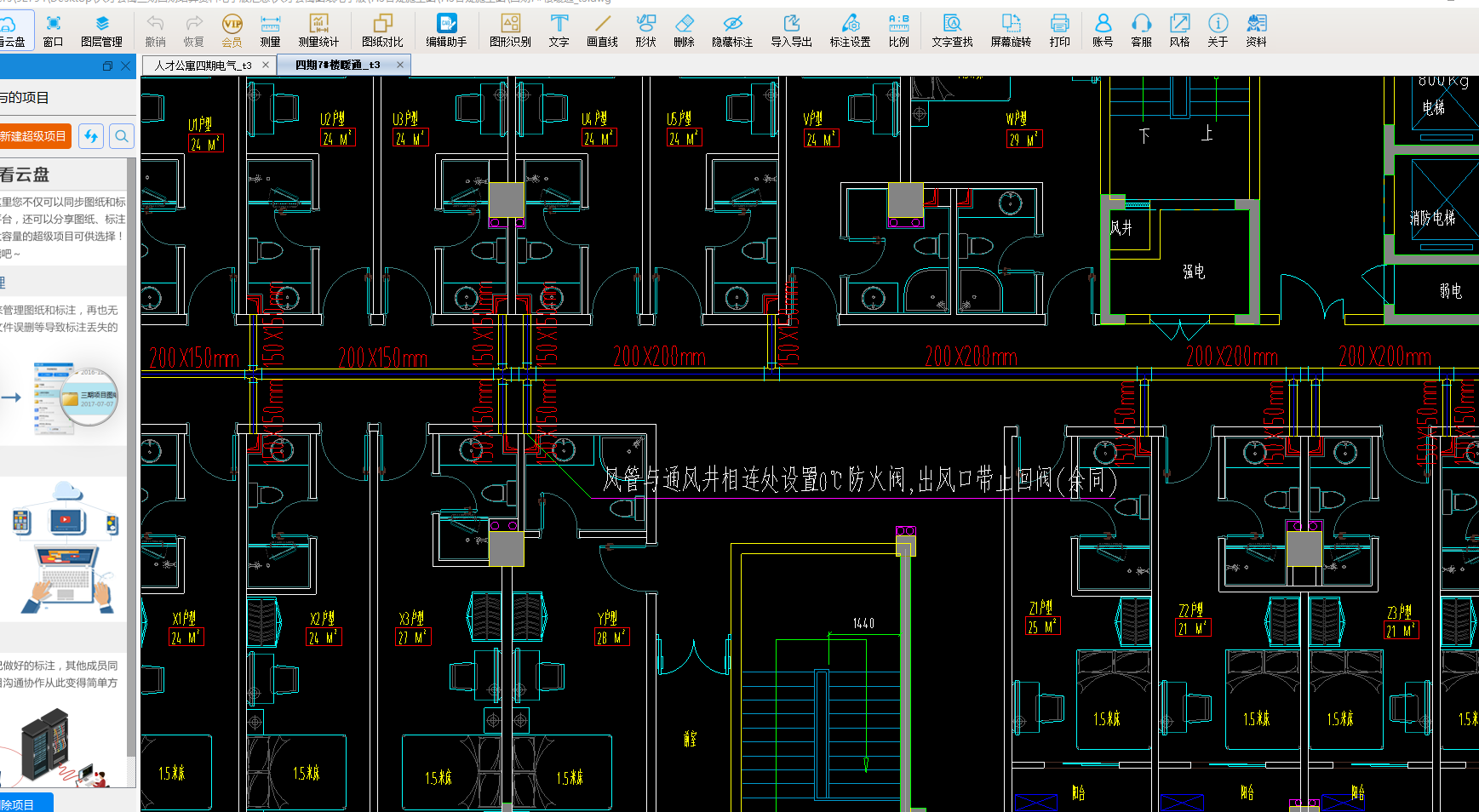Viewport: 1479px width, 812px height.
Task: Click the server illustration in side panel
Action: coord(55,747)
